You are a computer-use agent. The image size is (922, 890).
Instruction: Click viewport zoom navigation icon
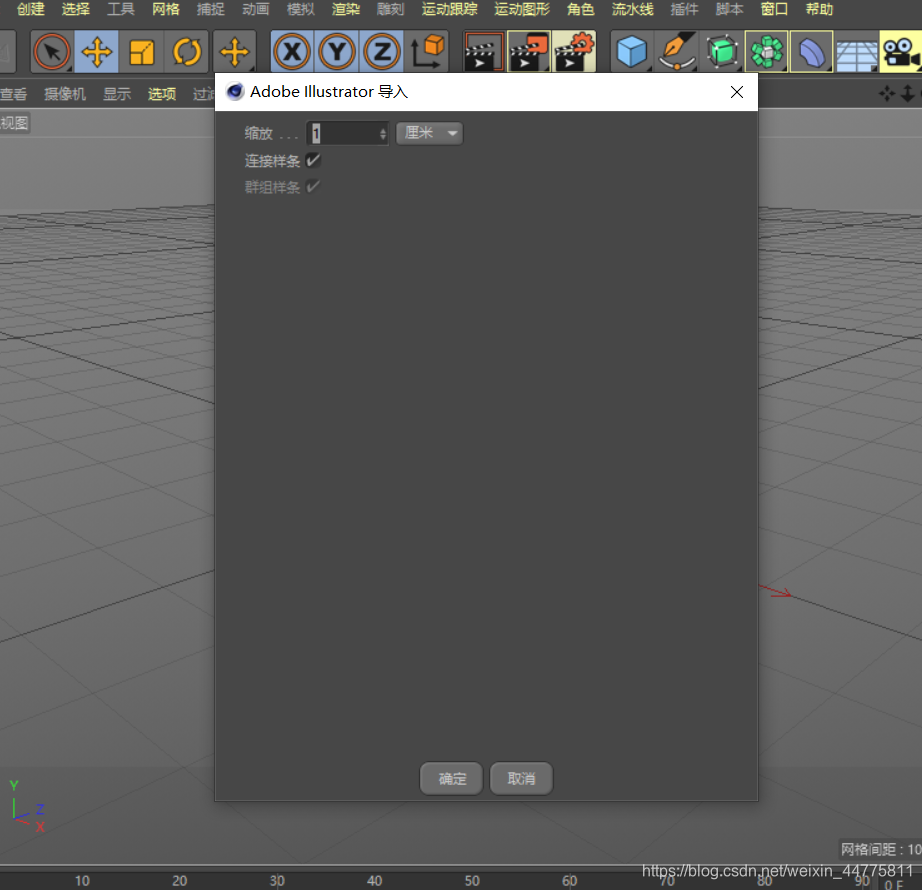pyautogui.click(x=908, y=93)
